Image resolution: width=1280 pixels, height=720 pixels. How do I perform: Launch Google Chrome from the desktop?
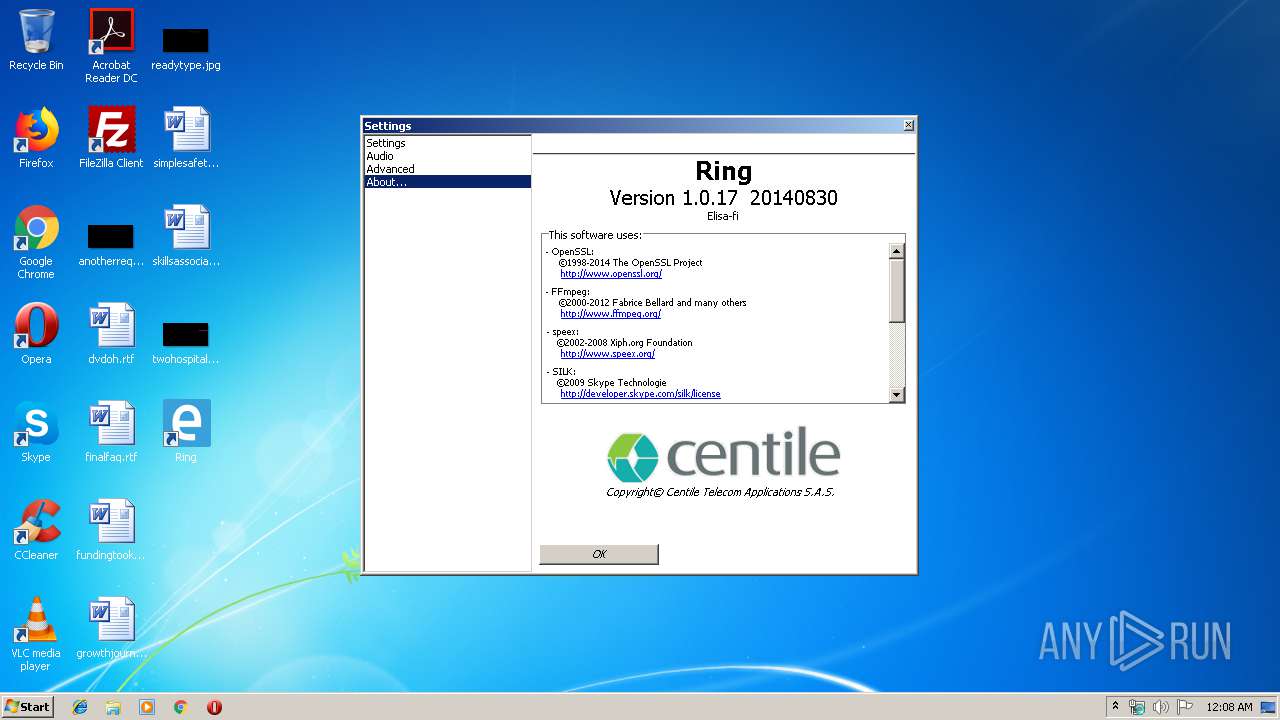tap(36, 242)
